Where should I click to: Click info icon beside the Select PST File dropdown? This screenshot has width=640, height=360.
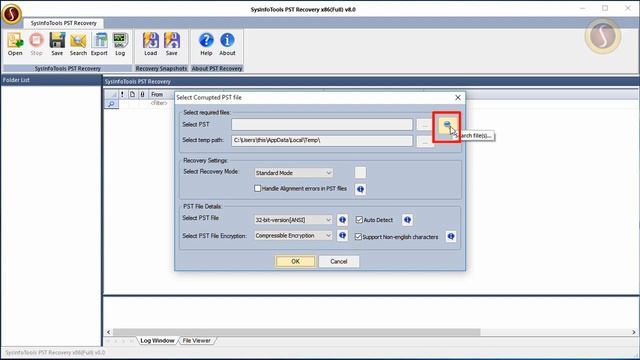coord(342,220)
